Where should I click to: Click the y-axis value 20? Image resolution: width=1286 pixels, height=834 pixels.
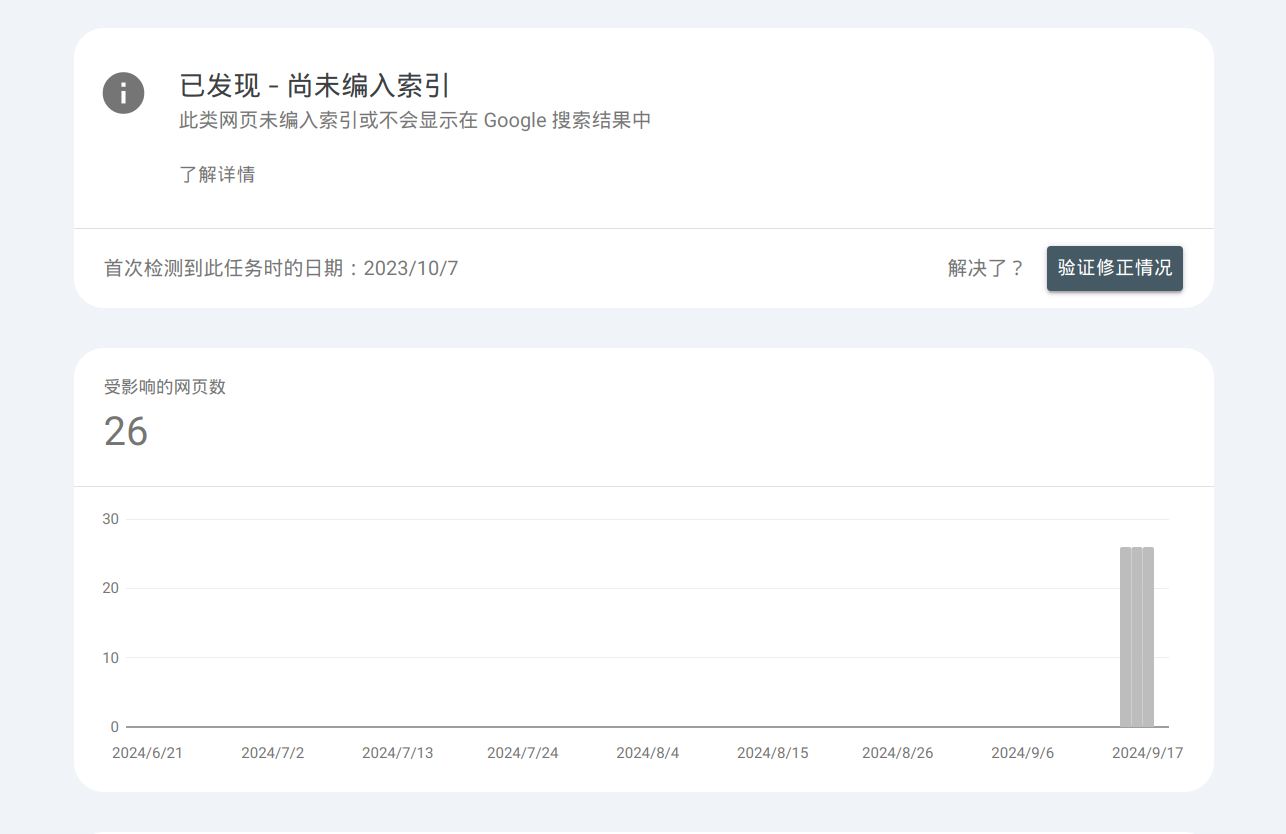pos(110,588)
